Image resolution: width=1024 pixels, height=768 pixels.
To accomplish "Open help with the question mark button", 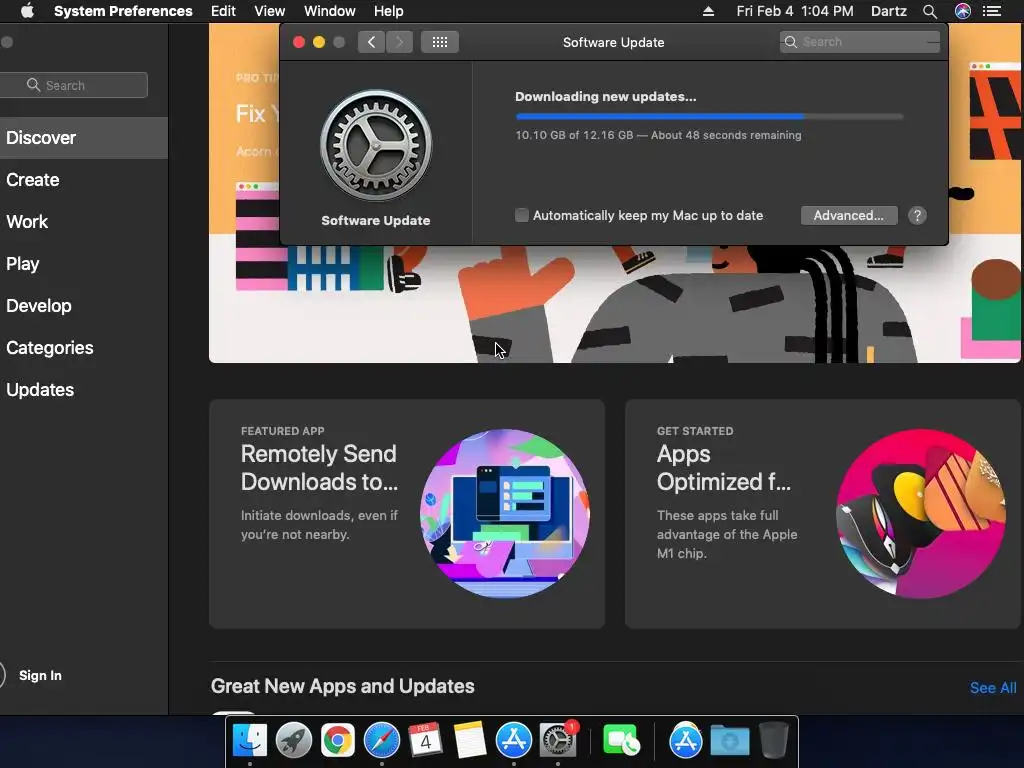I will click(x=917, y=216).
